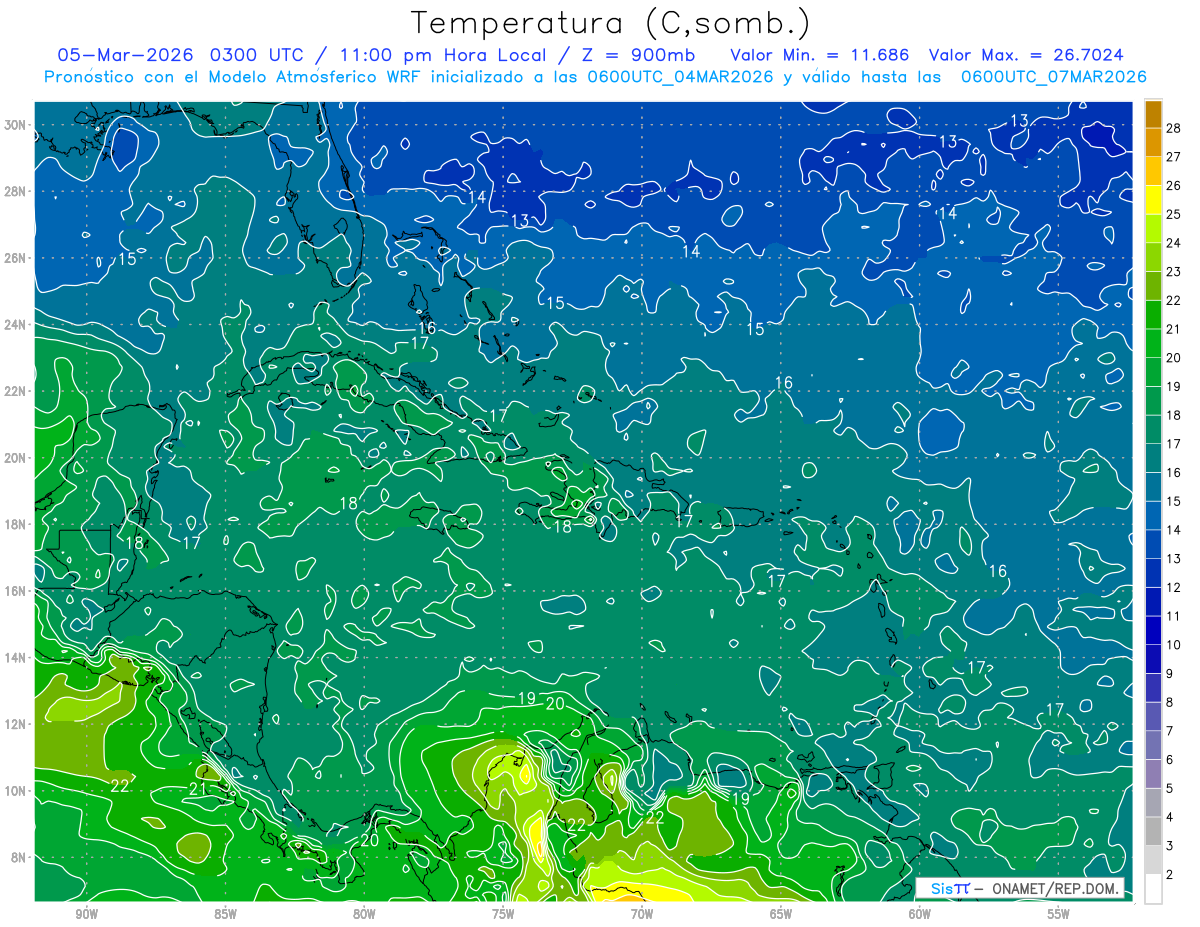Click the "28" label on the color legend
Image resolution: width=1200 pixels, height=927 pixels.
pyautogui.click(x=1174, y=127)
